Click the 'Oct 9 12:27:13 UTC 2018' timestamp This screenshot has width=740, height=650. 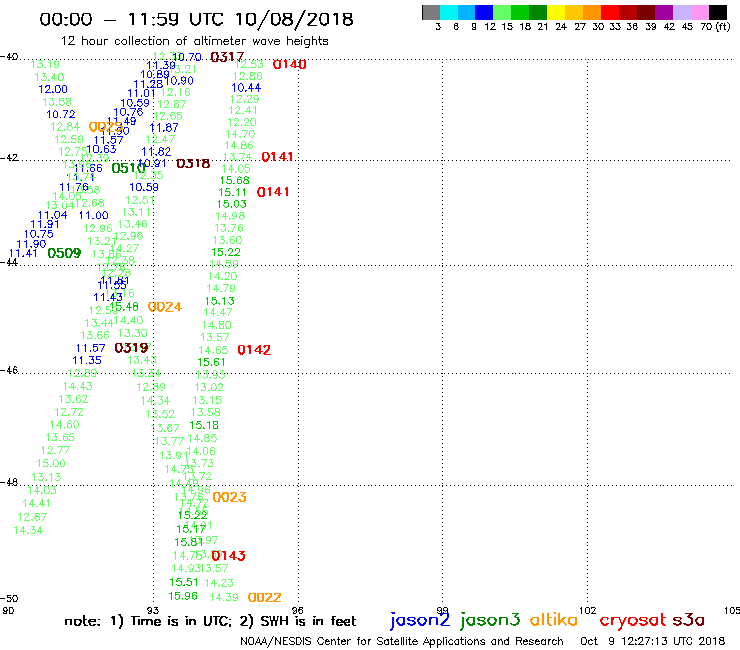pos(653,641)
